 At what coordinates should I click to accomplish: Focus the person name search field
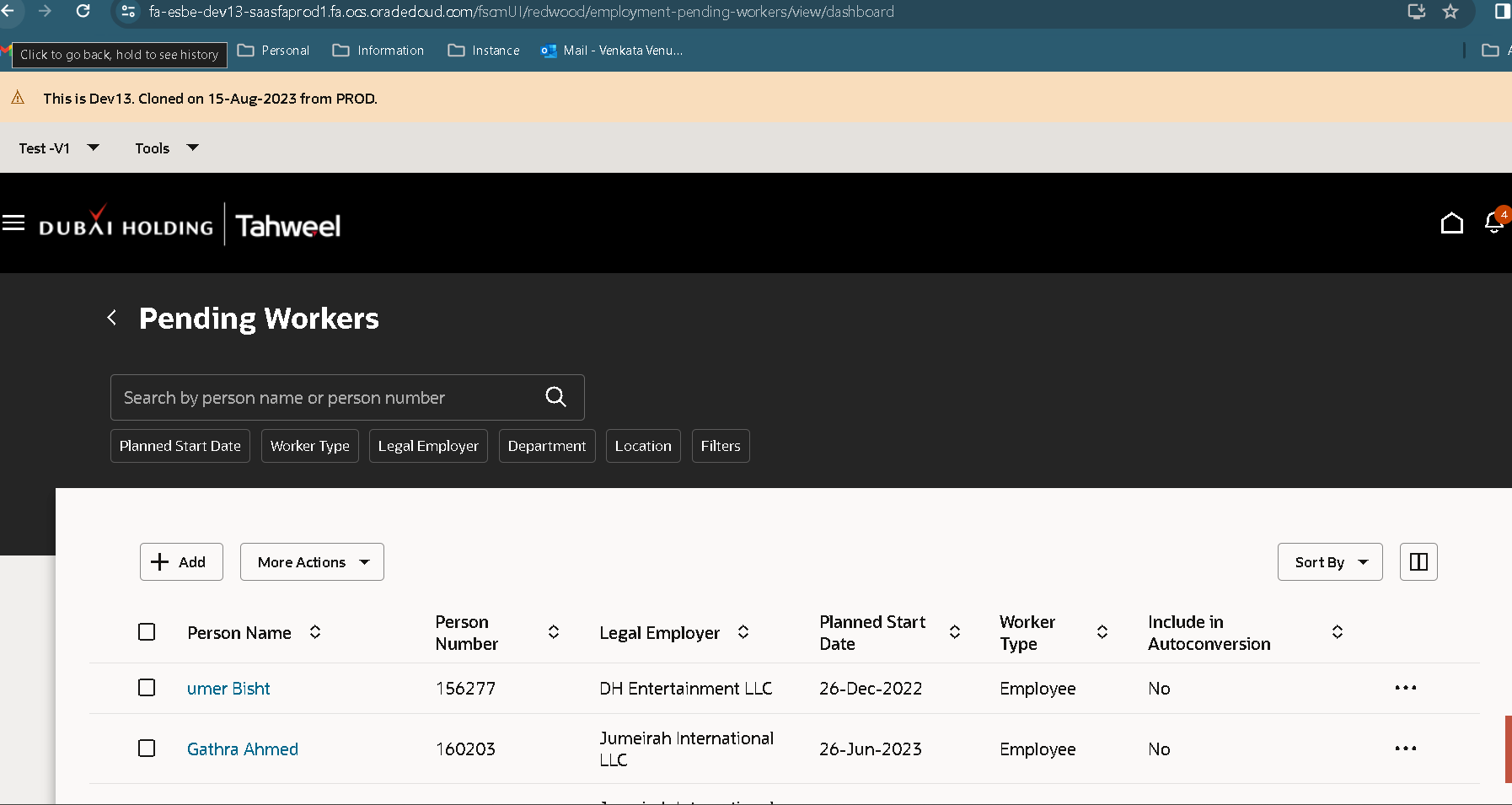329,398
